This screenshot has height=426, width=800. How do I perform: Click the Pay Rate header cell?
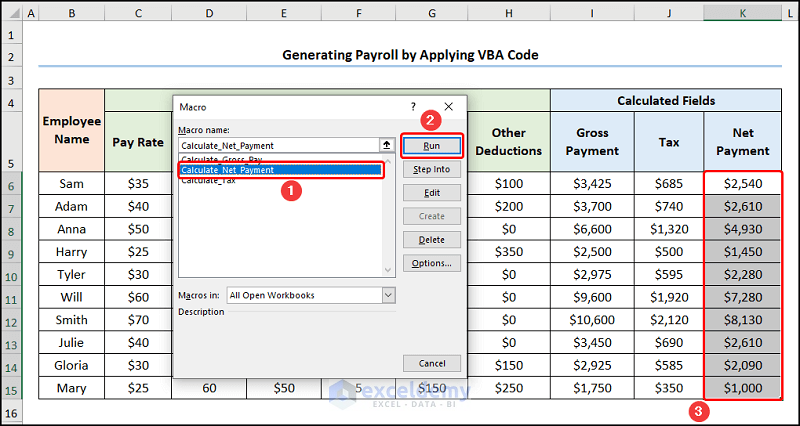[138, 142]
